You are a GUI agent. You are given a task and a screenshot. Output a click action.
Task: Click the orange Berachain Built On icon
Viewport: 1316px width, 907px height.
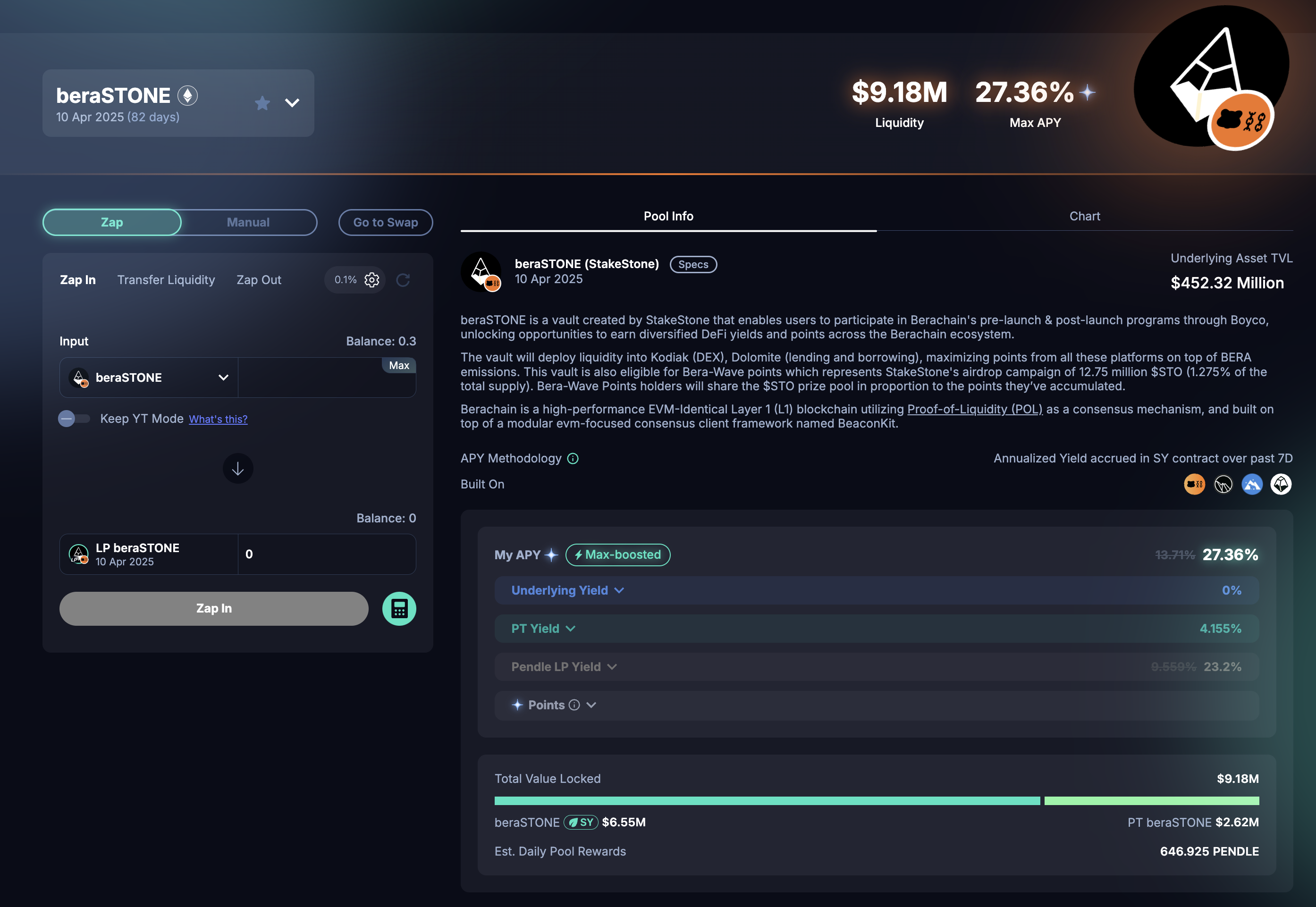coord(1194,484)
